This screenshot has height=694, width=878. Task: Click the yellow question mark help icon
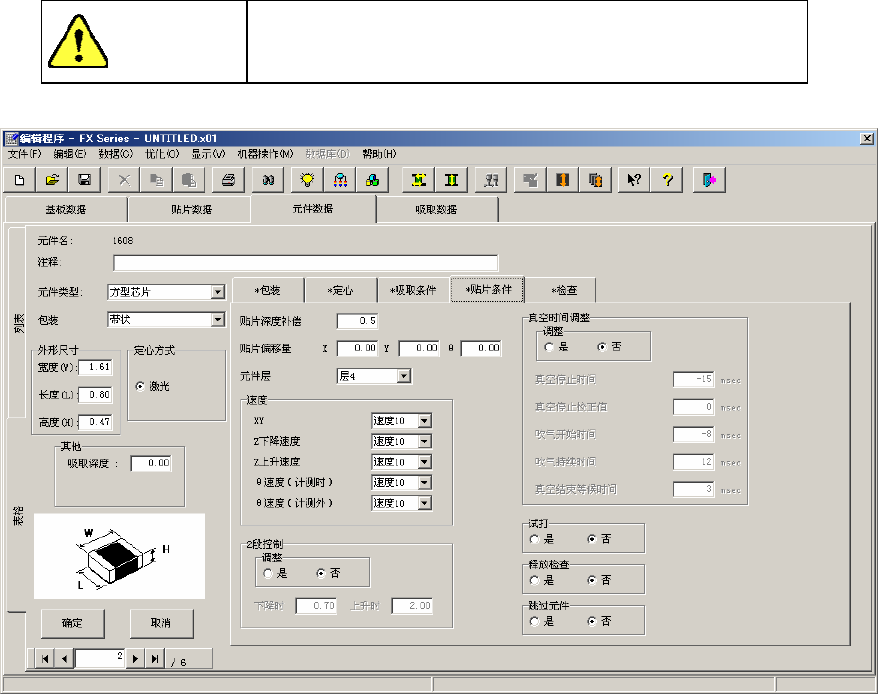tap(668, 180)
